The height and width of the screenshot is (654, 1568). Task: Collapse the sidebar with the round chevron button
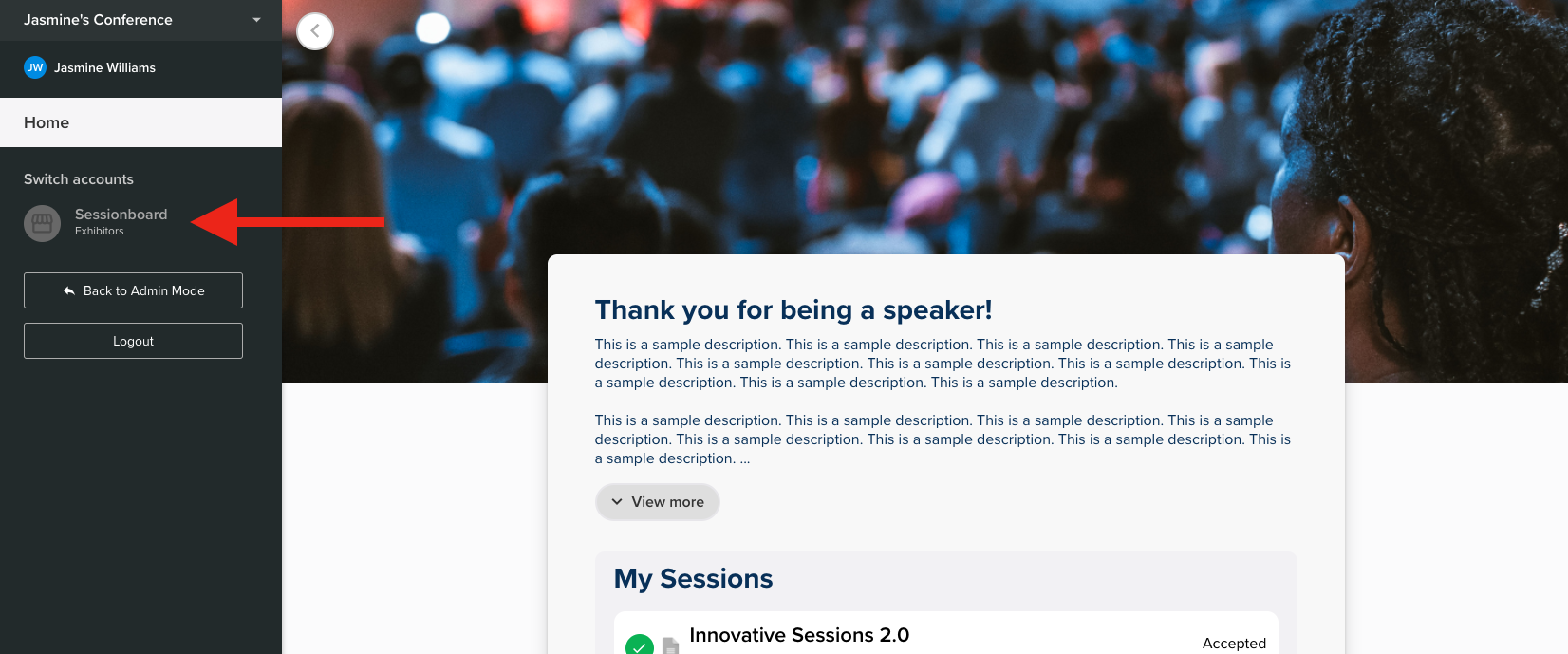click(315, 31)
